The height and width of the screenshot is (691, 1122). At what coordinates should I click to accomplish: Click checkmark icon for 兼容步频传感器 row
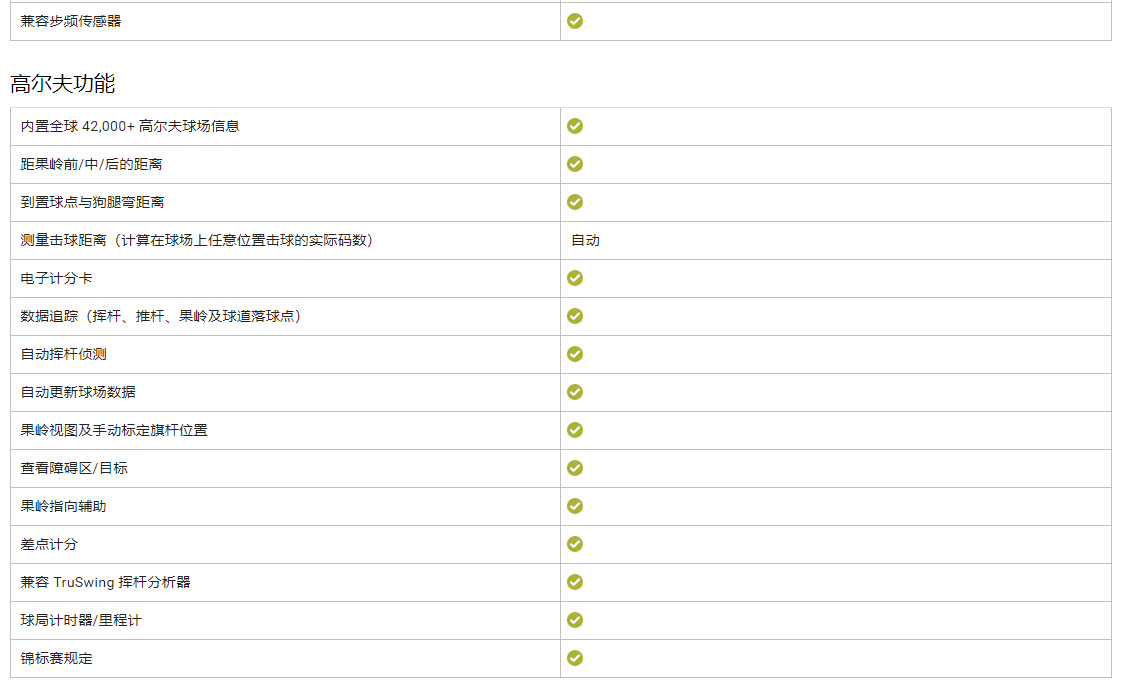(575, 20)
